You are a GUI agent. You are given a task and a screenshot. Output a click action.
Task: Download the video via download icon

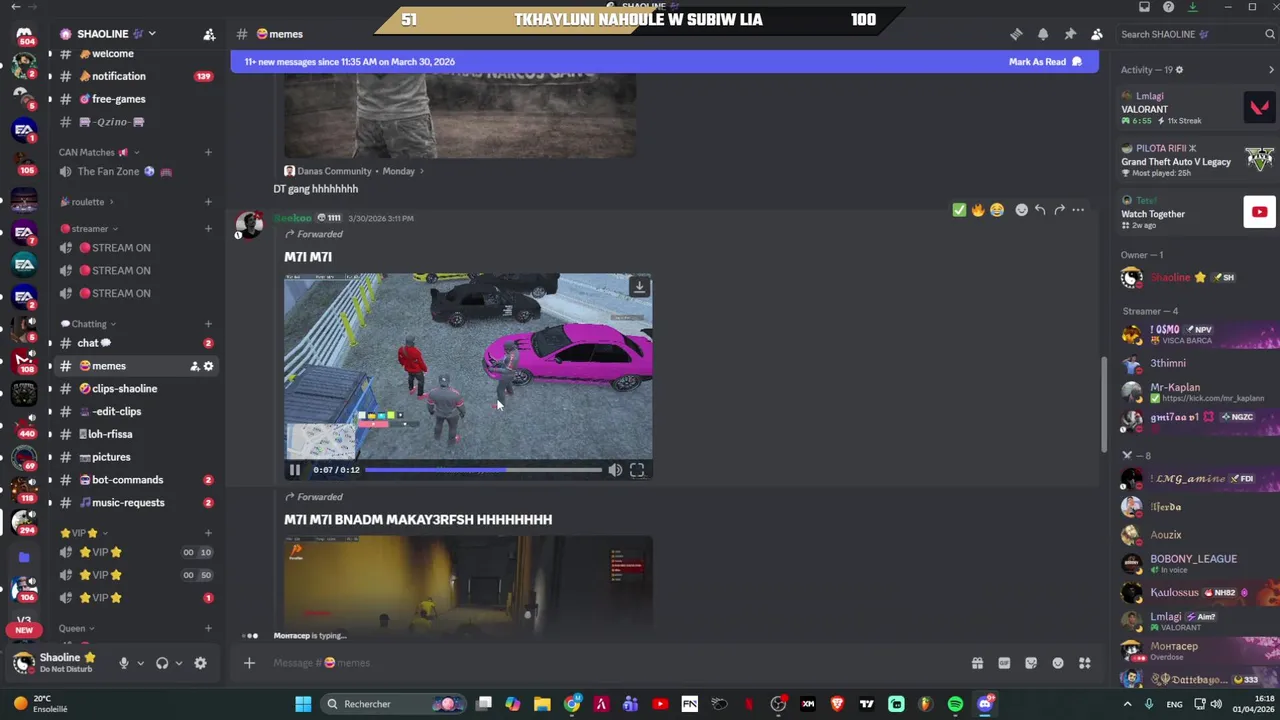tap(639, 287)
